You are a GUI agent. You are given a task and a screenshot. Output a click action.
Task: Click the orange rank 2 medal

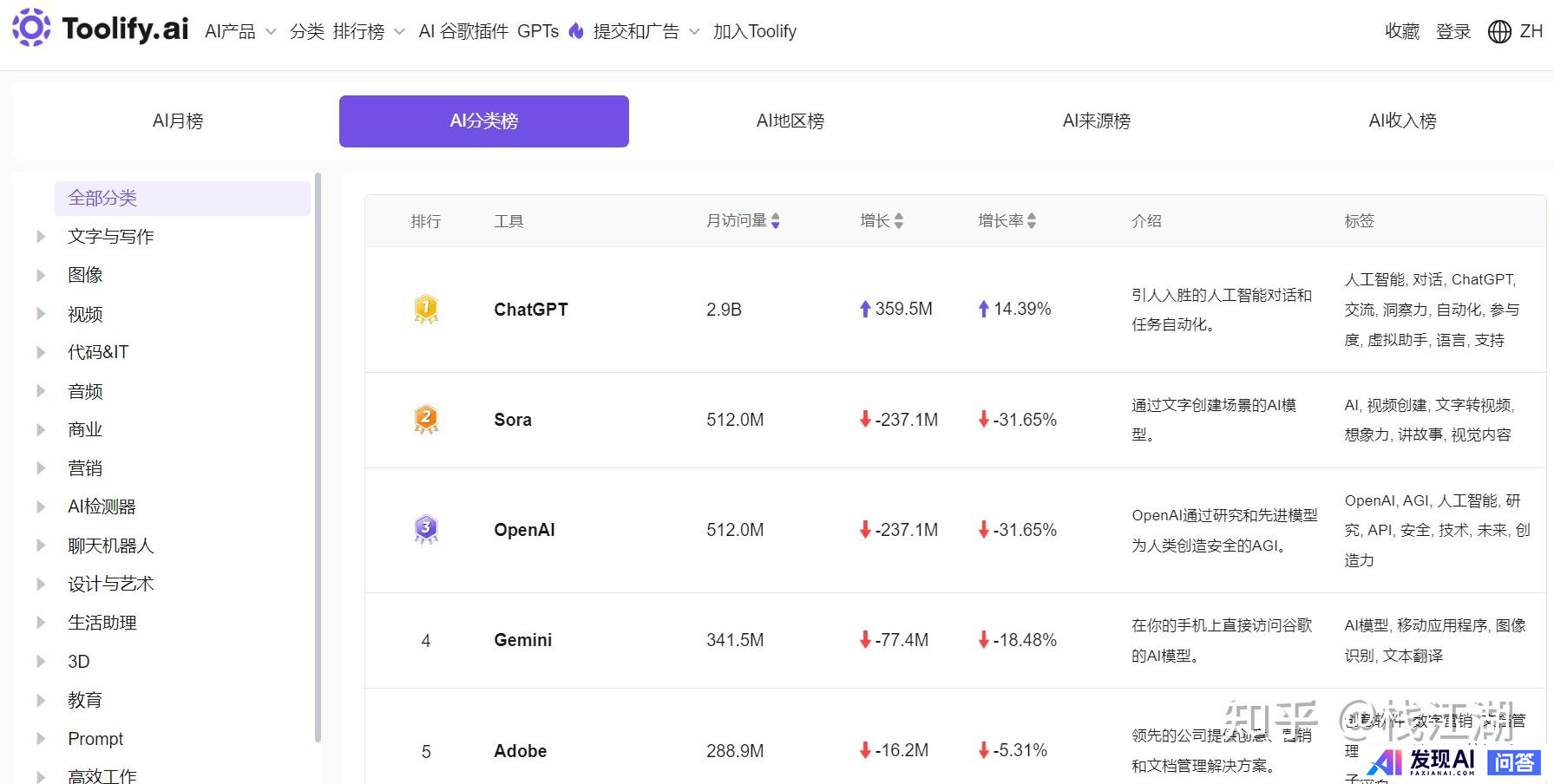pos(426,420)
